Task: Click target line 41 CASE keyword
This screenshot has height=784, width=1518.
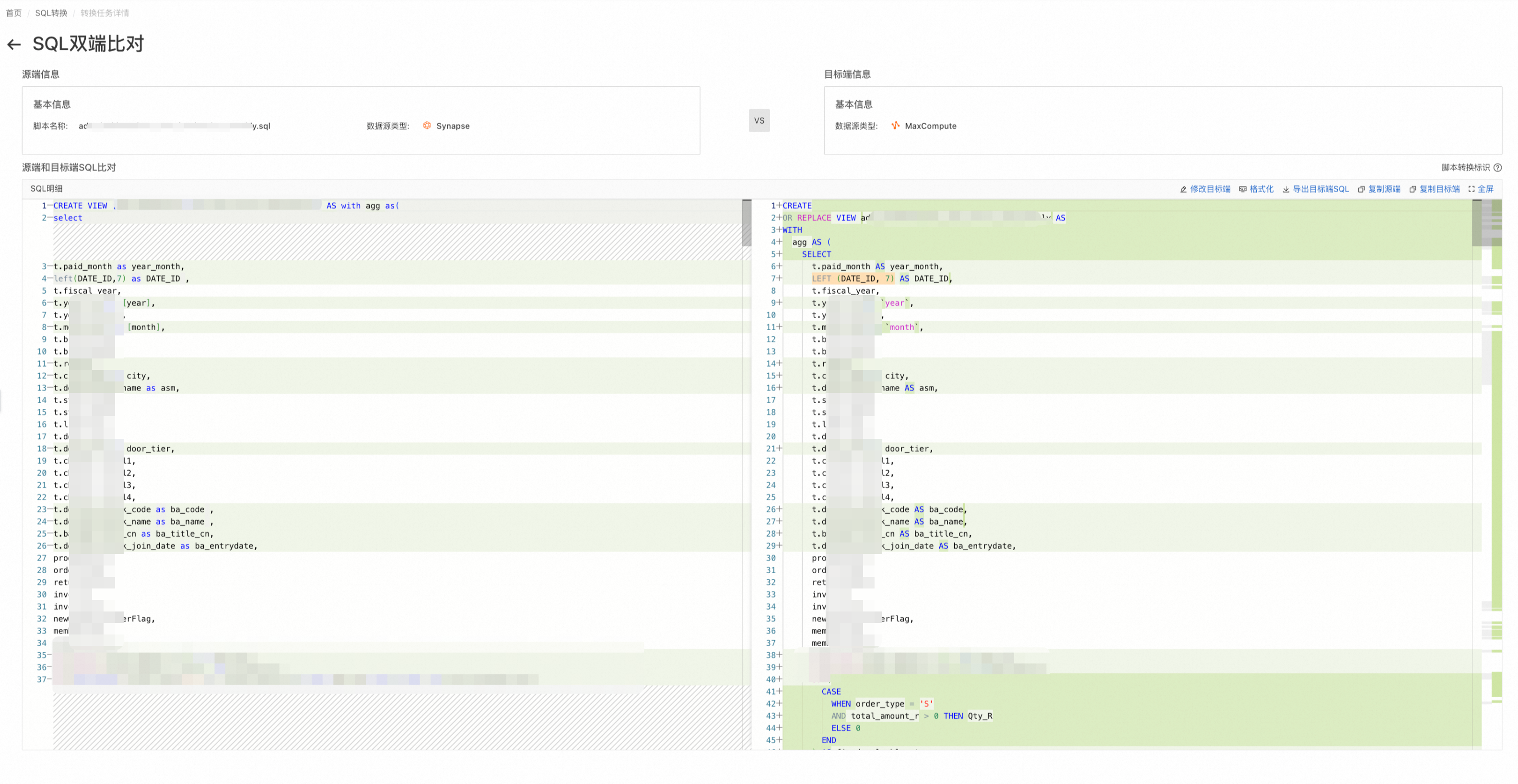Action: tap(831, 692)
